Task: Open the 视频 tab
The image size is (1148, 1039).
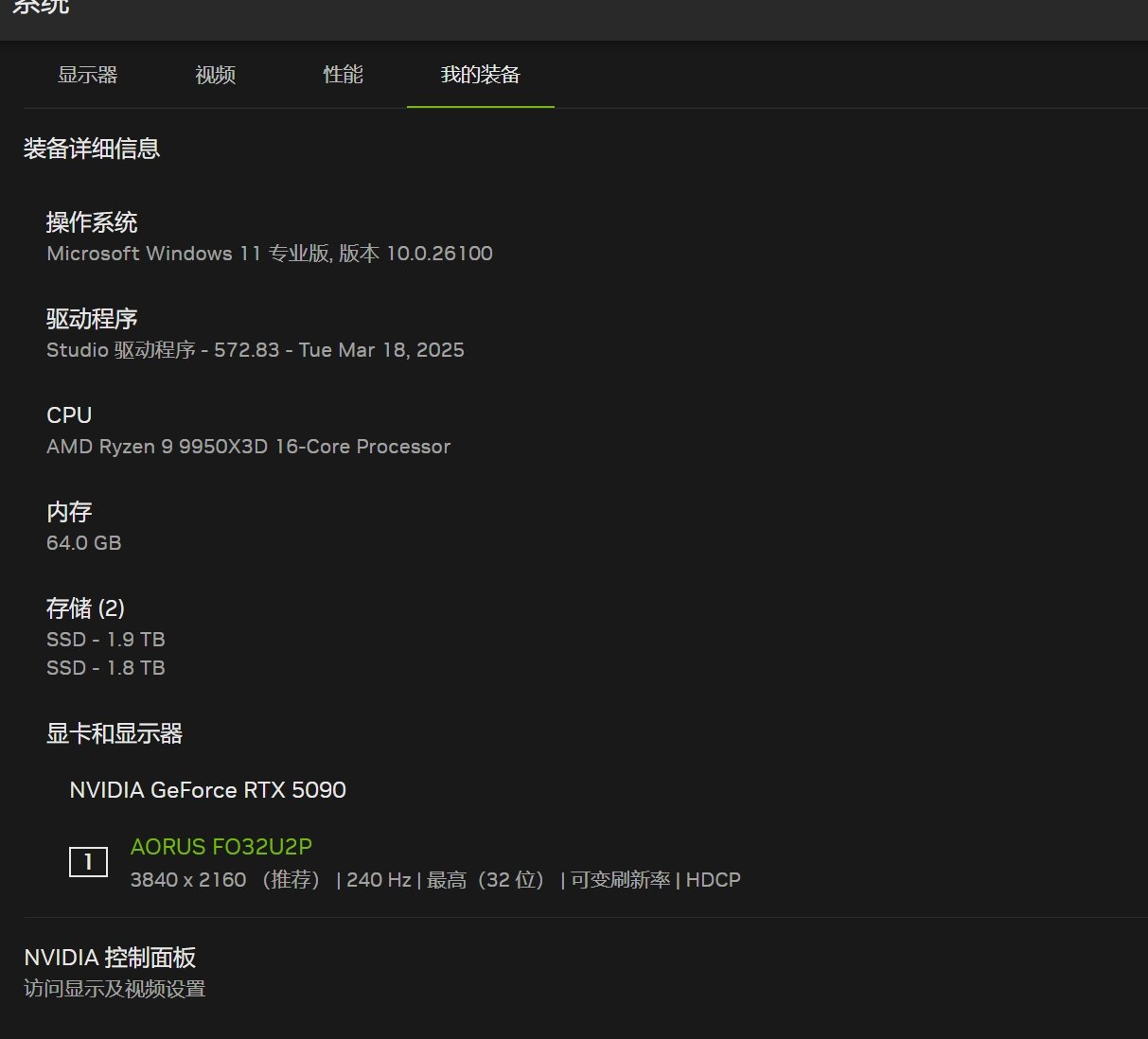Action: [216, 75]
